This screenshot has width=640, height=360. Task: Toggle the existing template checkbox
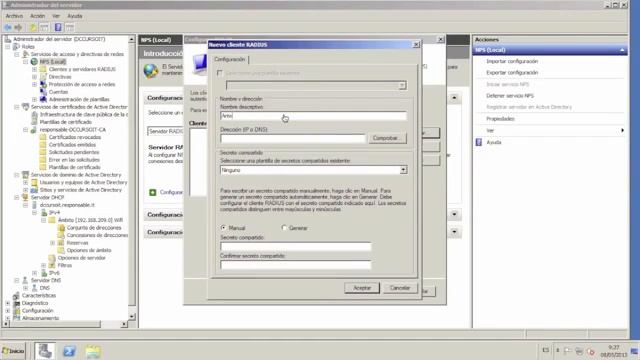(220, 73)
